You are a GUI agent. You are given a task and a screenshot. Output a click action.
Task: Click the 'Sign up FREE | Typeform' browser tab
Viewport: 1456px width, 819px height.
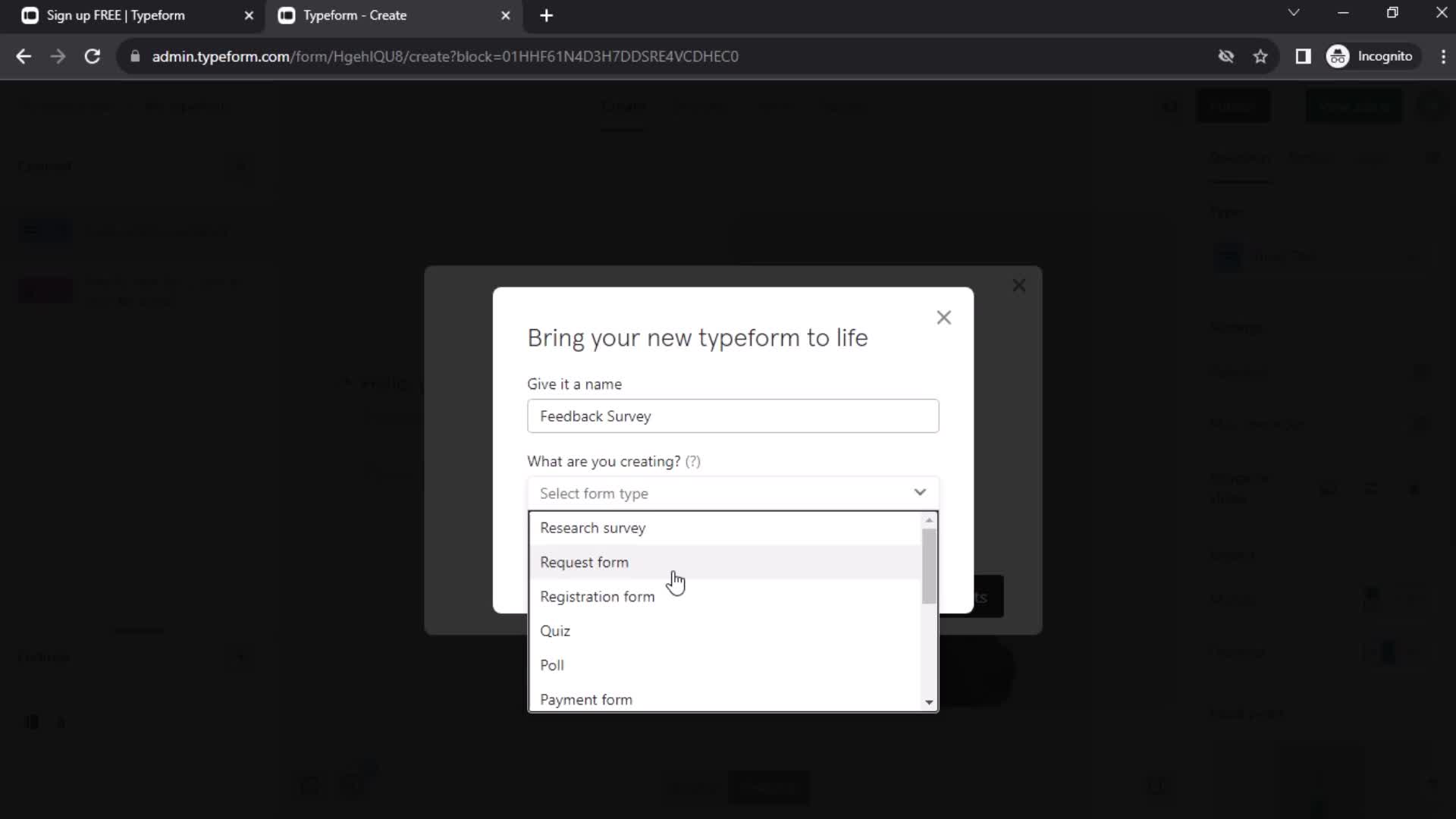pos(116,15)
